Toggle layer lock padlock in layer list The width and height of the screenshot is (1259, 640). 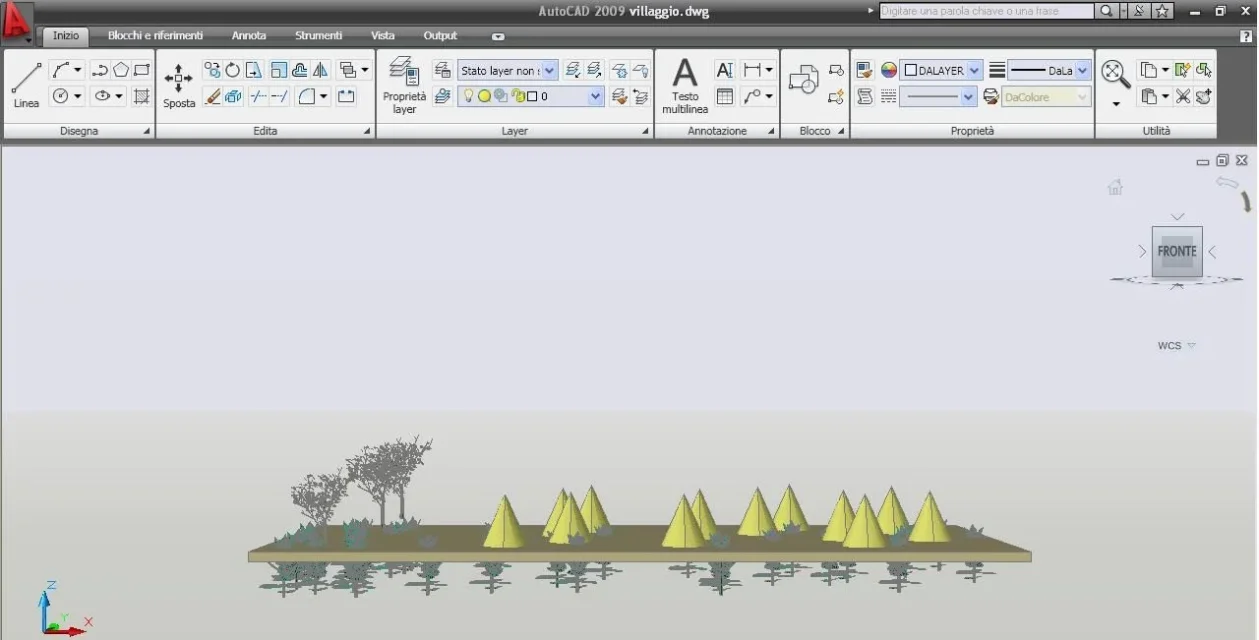pyautogui.click(x=516, y=96)
